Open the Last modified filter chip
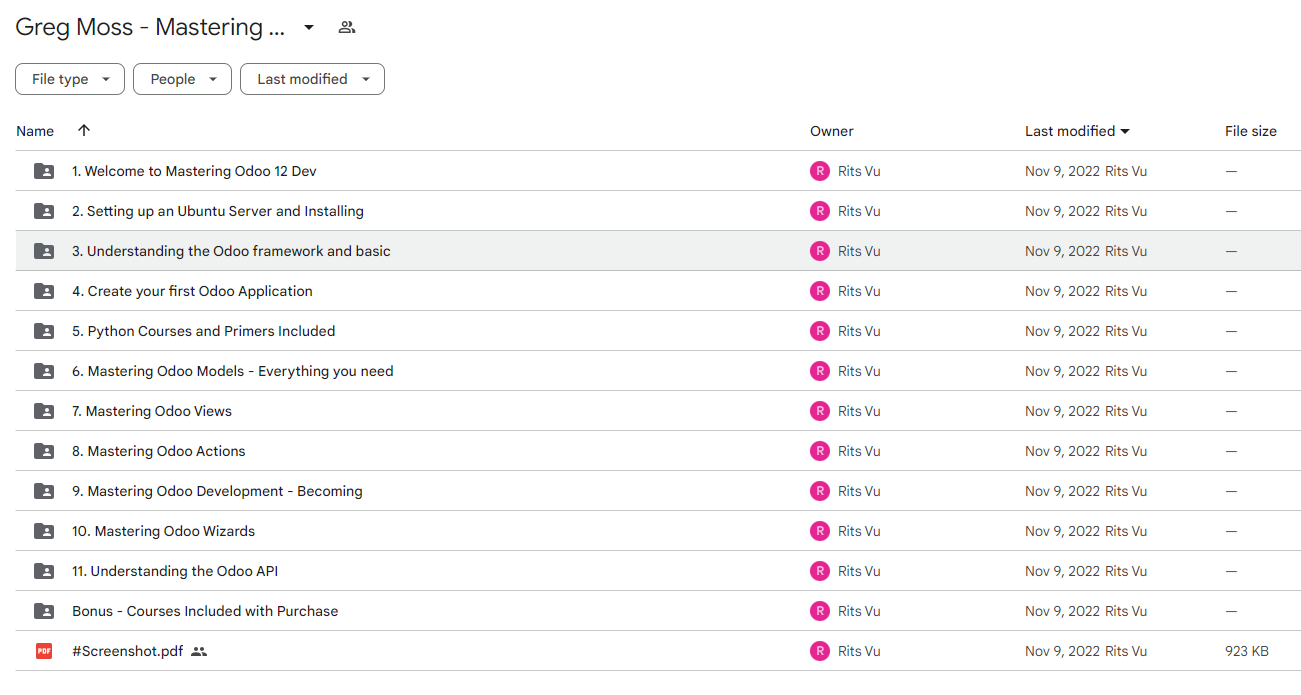Image resolution: width=1301 pixels, height=695 pixels. point(312,79)
